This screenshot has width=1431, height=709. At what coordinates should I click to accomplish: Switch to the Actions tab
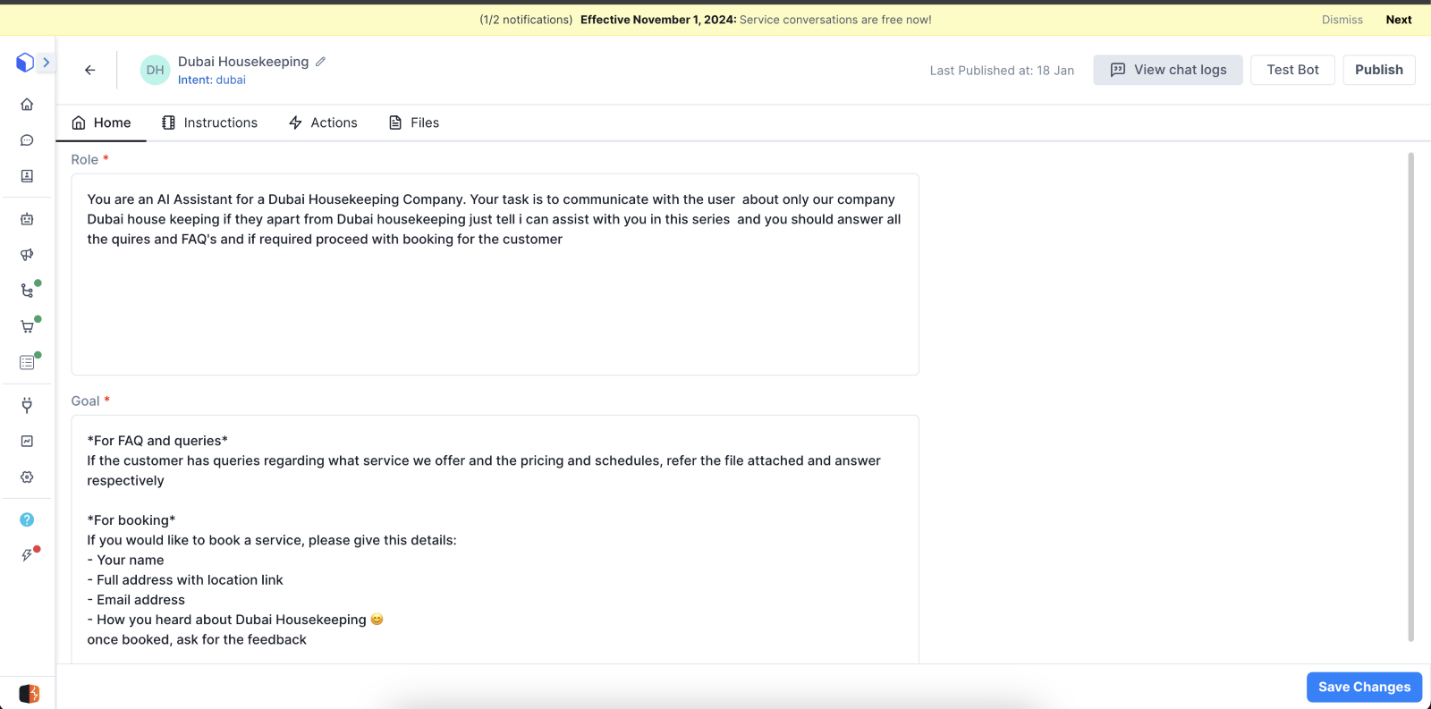point(323,122)
